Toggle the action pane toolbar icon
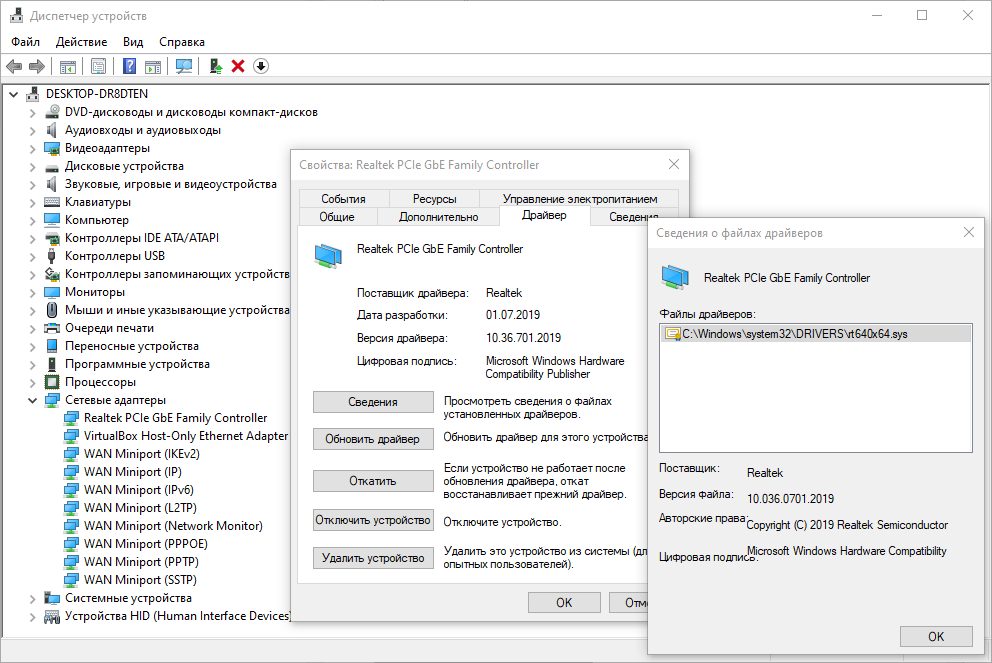This screenshot has height=663, width=992. 152,66
